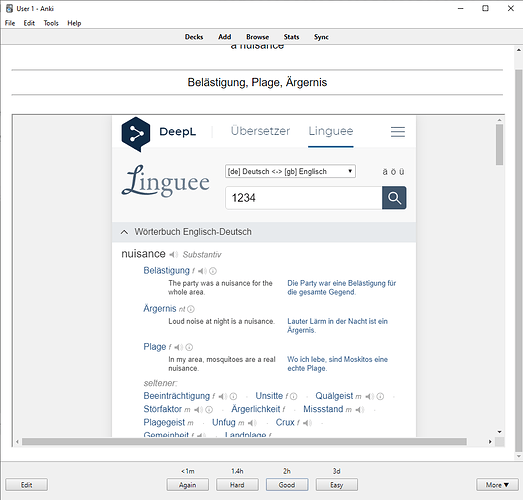Open info icon next to Unsitte
The image size is (523, 500).
pyautogui.click(x=294, y=396)
